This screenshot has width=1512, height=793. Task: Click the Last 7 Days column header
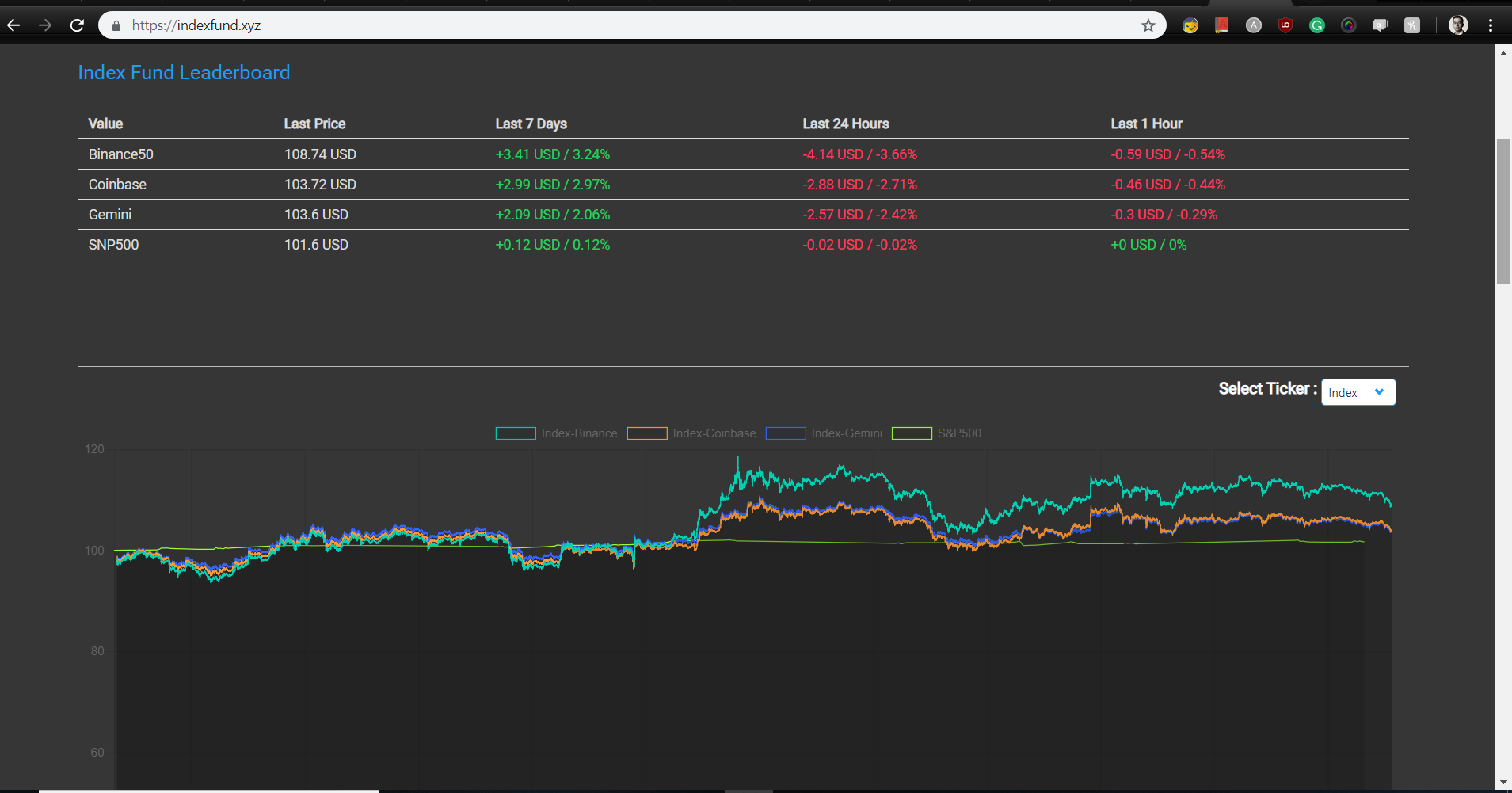point(531,124)
